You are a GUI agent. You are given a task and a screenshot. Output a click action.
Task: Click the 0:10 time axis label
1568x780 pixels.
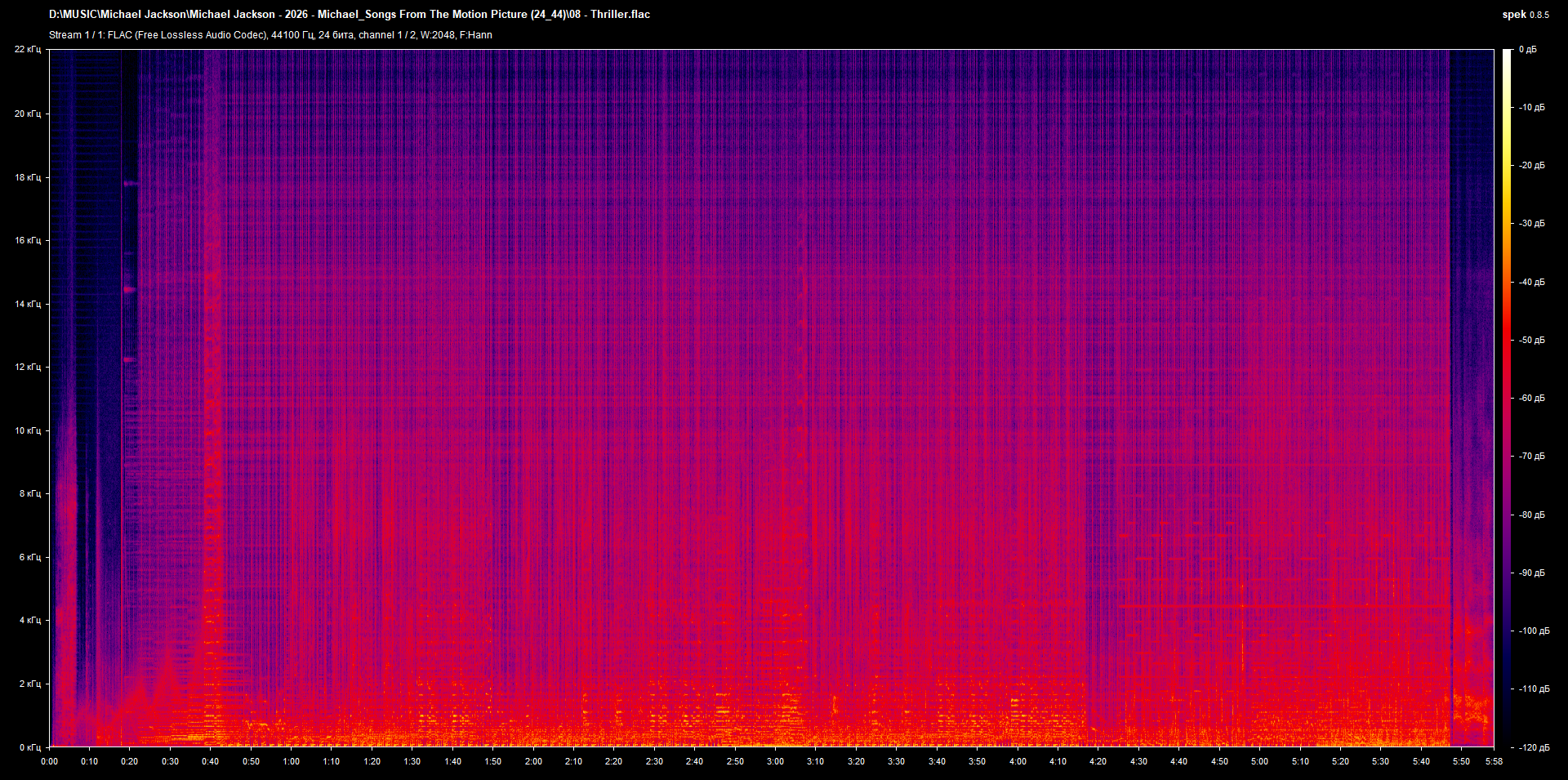(89, 761)
